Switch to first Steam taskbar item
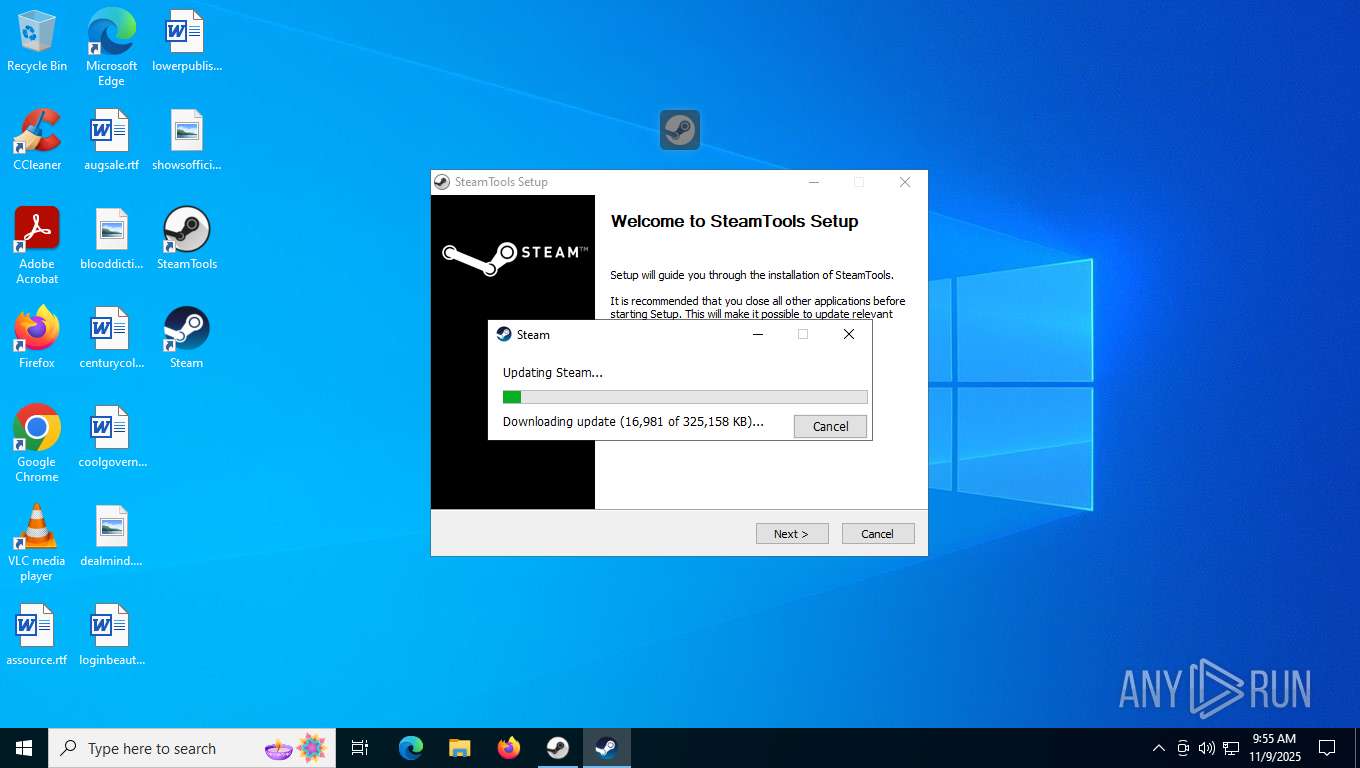The image size is (1360, 768). [558, 748]
